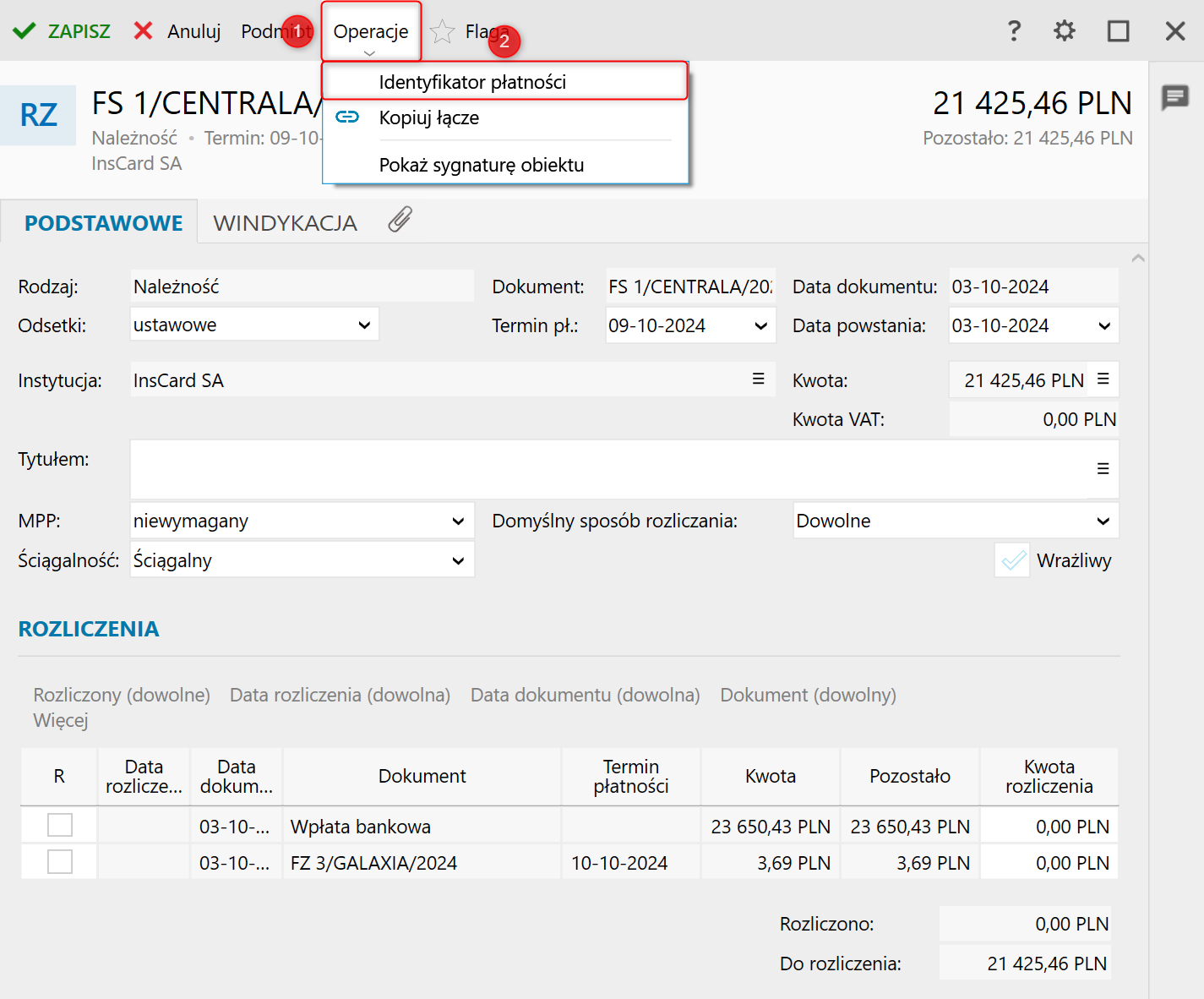Tick the FZ 3/GALAXIA/2024 row checkbox
The width and height of the screenshot is (1204, 999).
[x=60, y=862]
